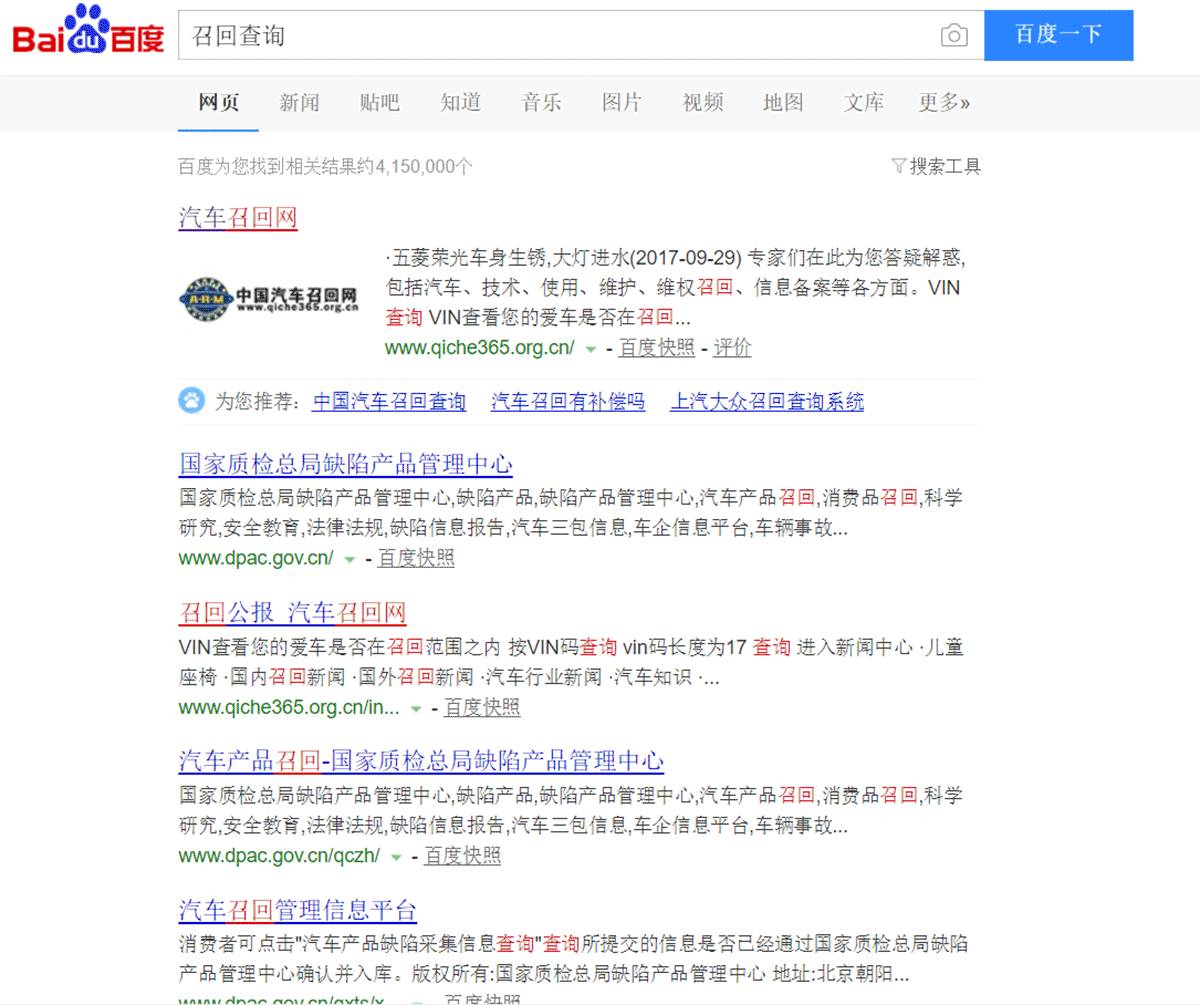This screenshot has height=1005, width=1200.
Task: Open the 地图 tab
Action: (x=783, y=102)
